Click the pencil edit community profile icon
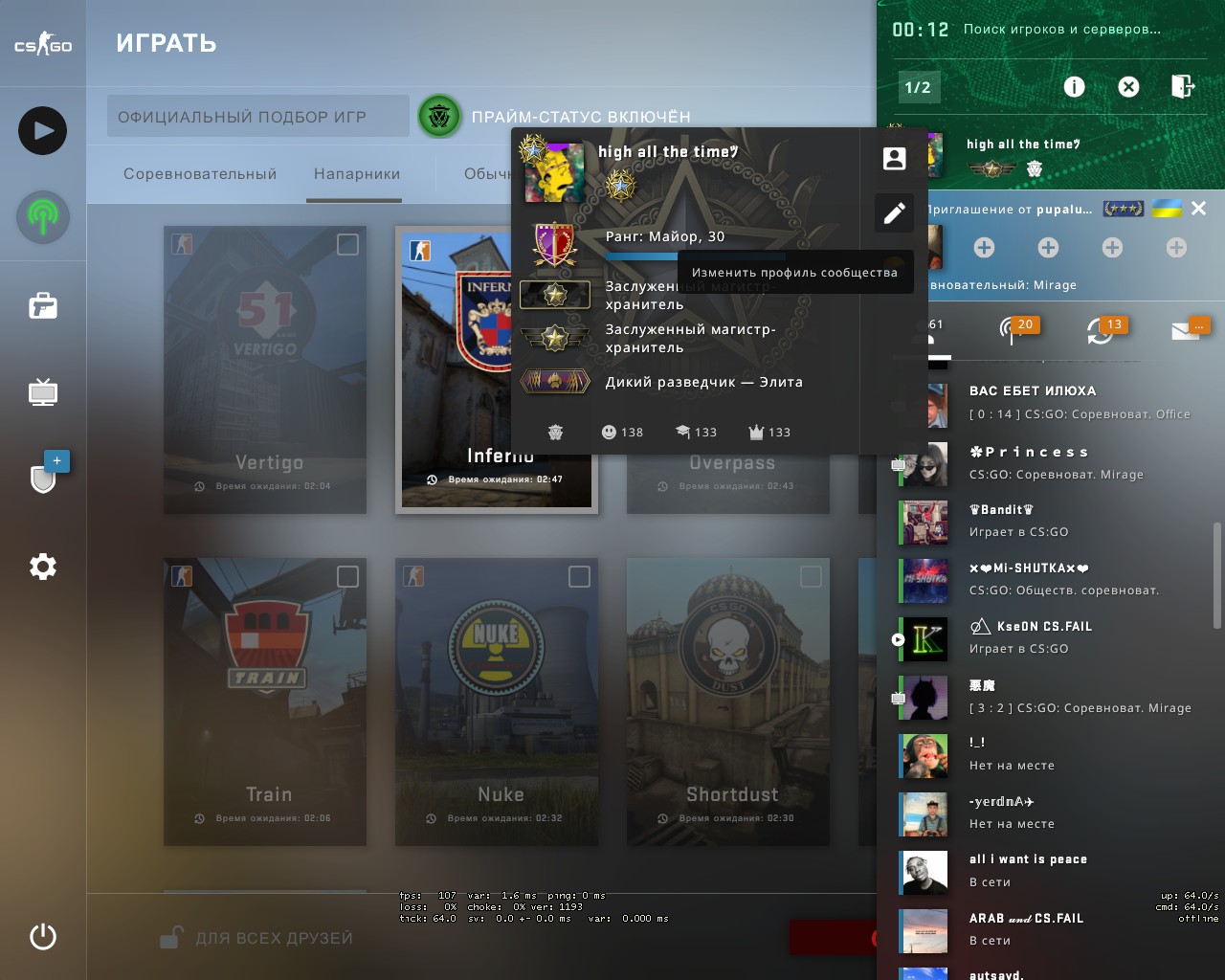 pyautogui.click(x=894, y=212)
